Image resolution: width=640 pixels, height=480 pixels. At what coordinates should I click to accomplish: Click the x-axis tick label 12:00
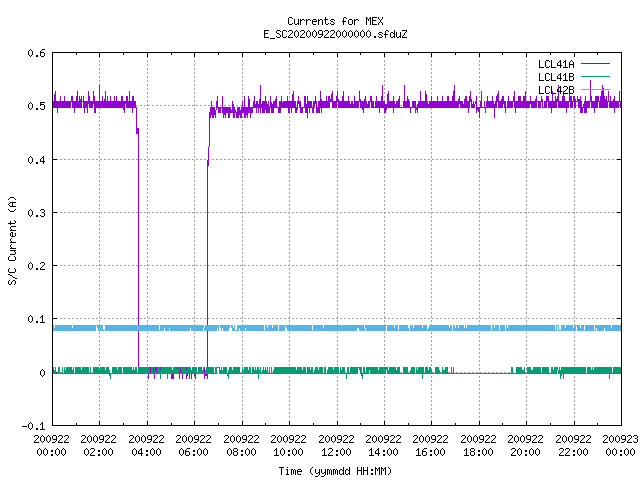click(x=336, y=452)
